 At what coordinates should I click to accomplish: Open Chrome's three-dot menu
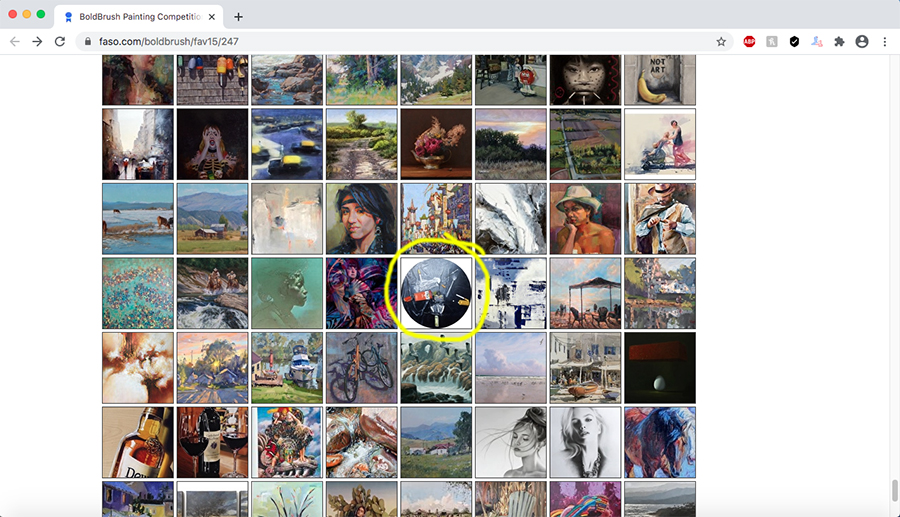pos(885,41)
